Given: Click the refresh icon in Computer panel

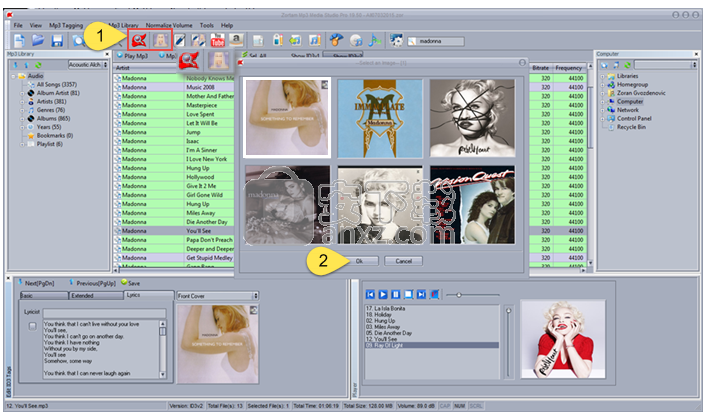Looking at the screenshot, I should tap(628, 65).
